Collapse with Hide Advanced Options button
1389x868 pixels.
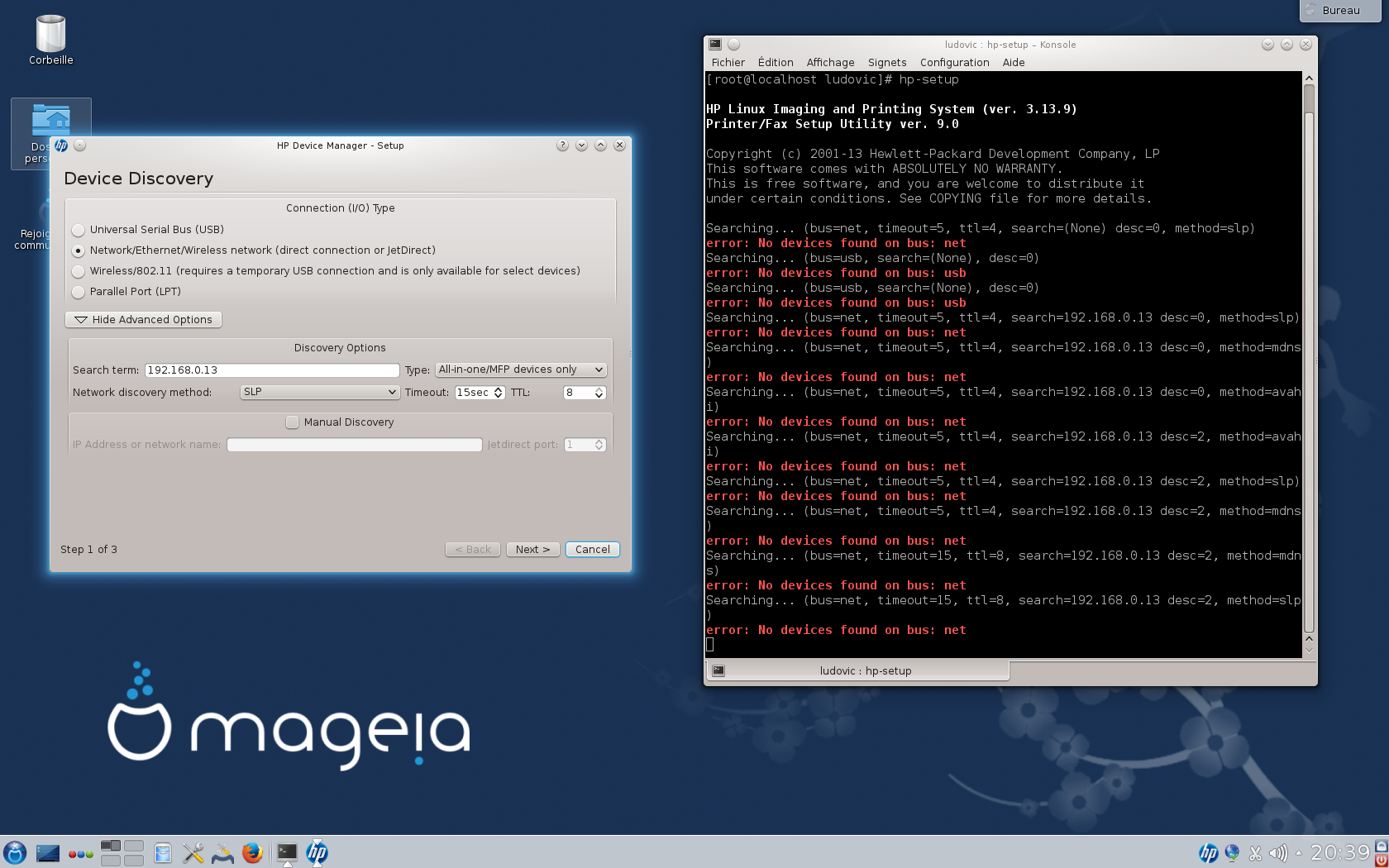pyautogui.click(x=143, y=320)
